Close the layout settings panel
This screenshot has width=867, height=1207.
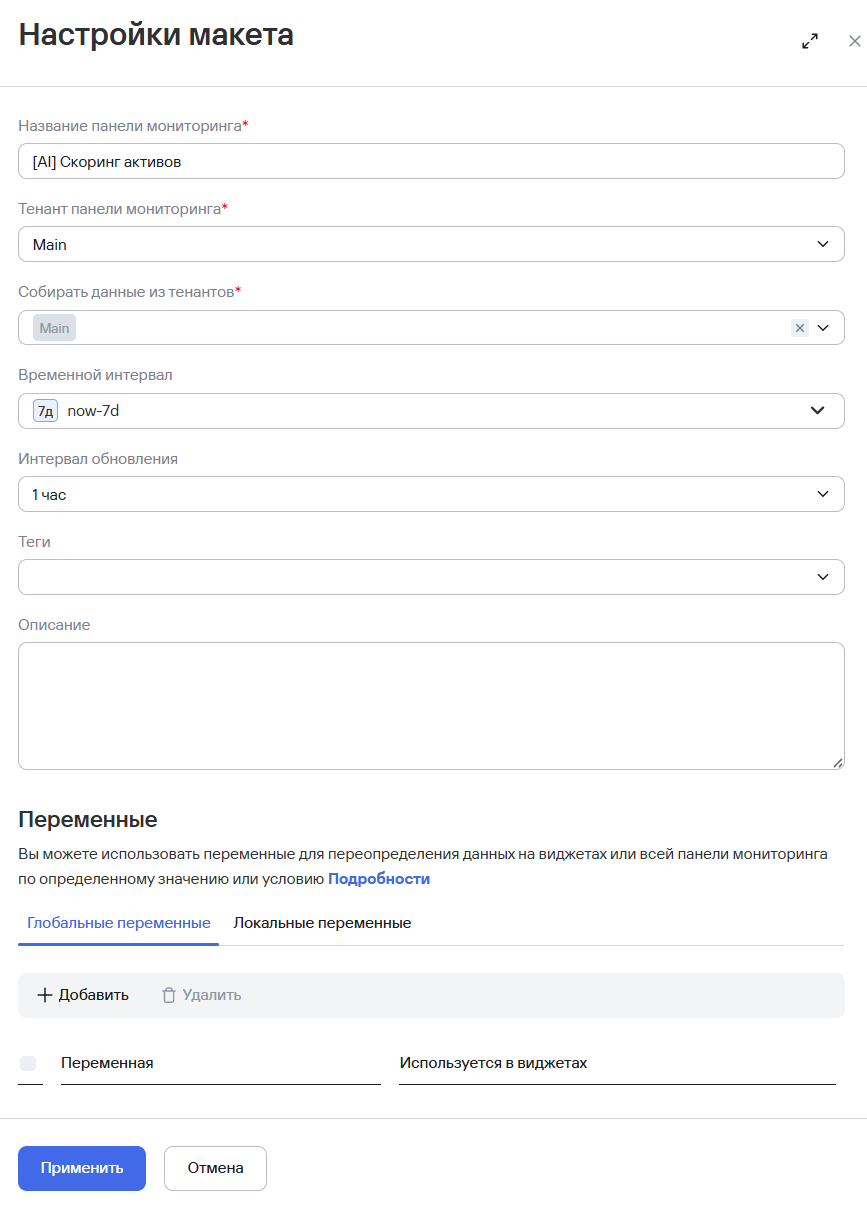(x=854, y=41)
